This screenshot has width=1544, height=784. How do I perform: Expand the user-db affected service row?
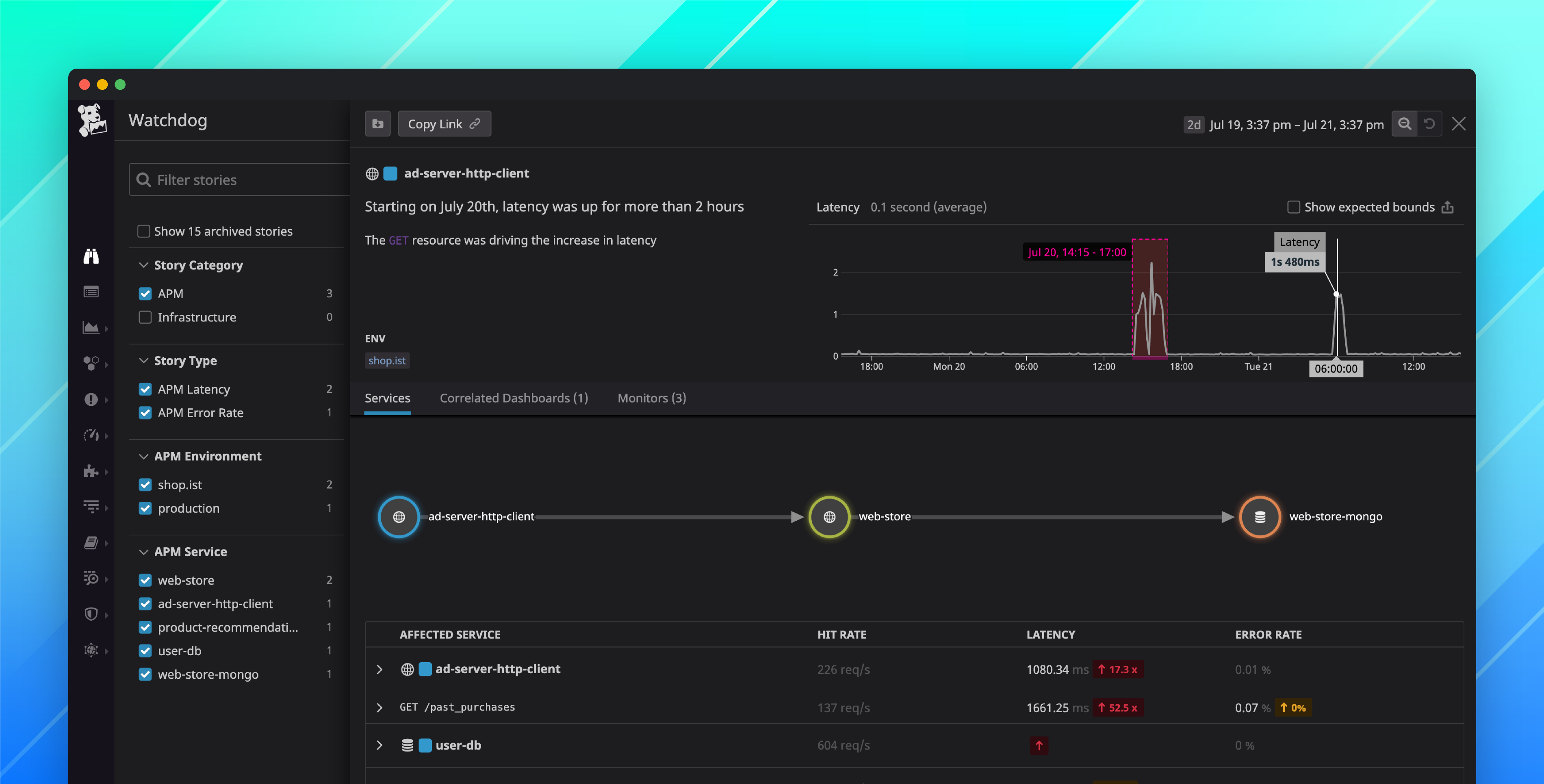379,745
